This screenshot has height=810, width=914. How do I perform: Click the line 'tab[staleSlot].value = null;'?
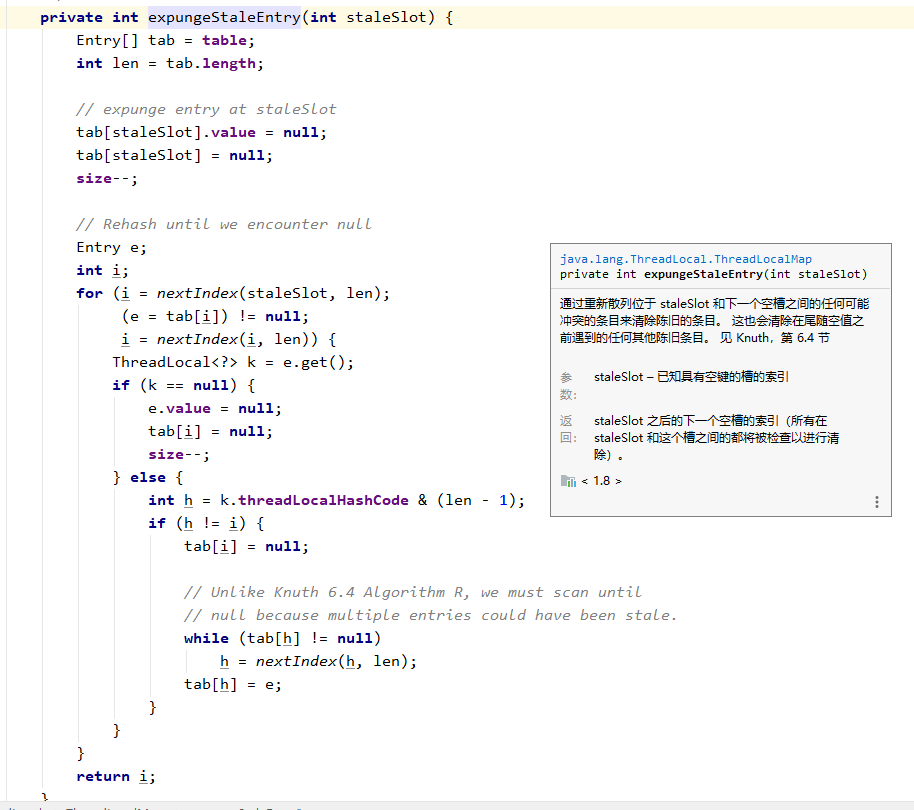201,133
